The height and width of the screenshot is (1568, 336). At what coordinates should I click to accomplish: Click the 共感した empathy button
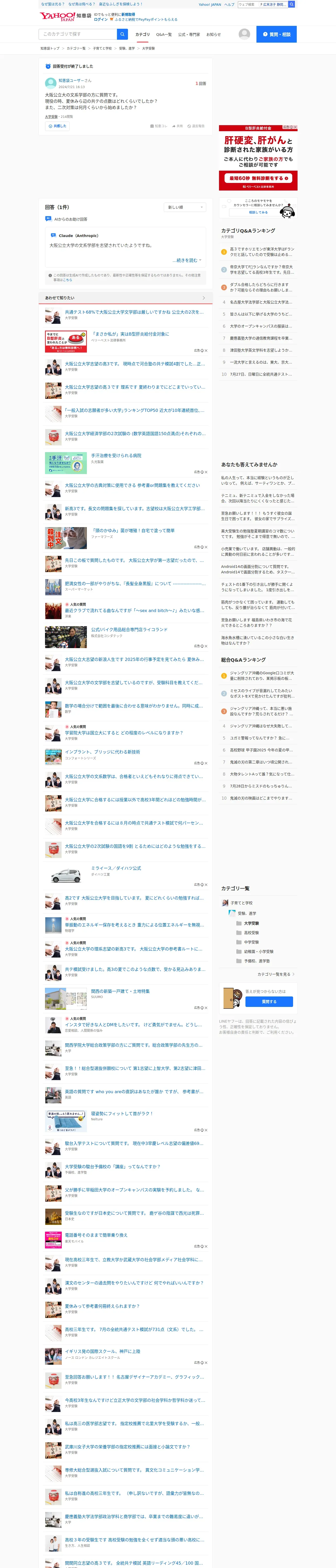[57, 126]
